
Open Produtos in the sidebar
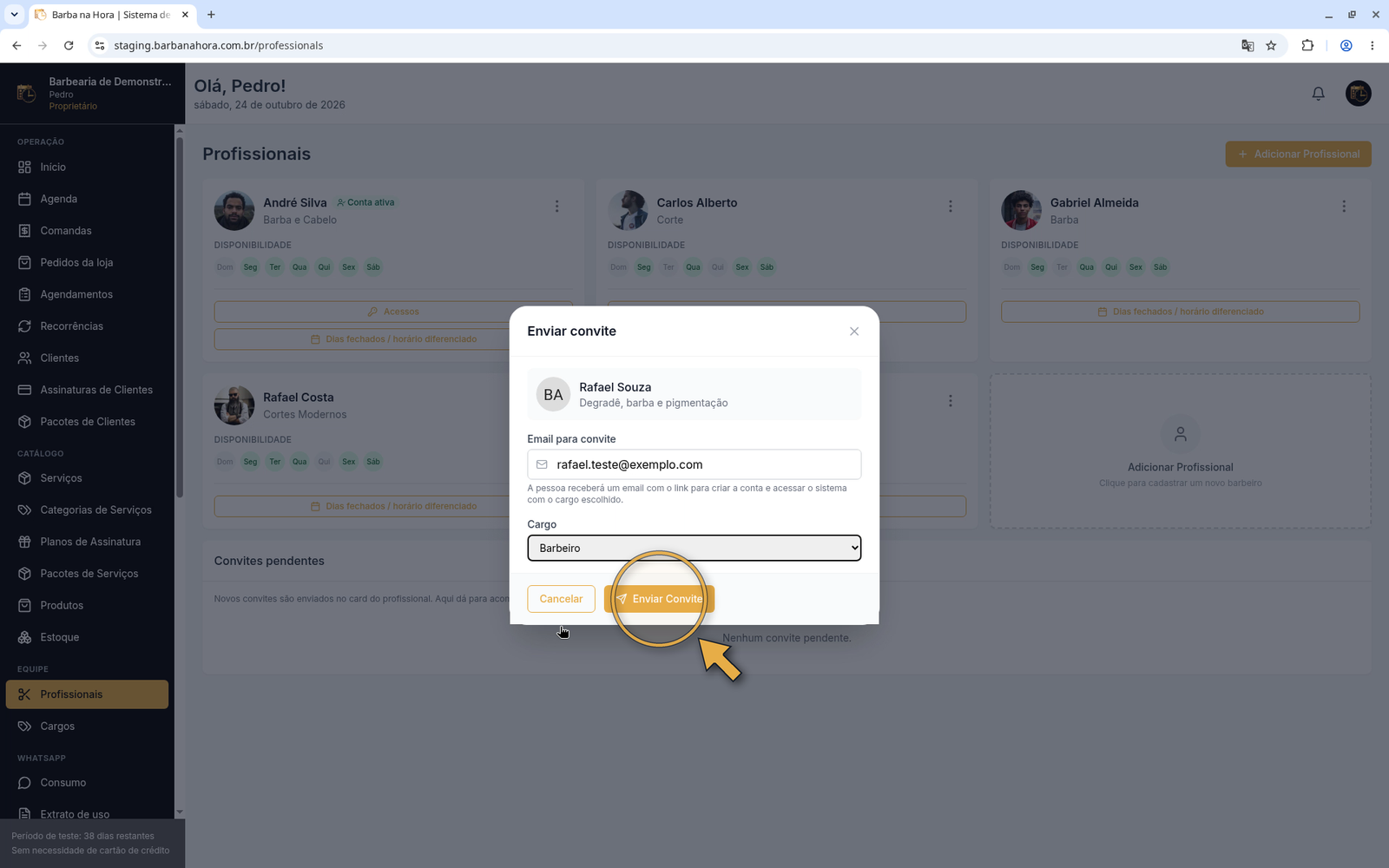[x=87, y=605]
